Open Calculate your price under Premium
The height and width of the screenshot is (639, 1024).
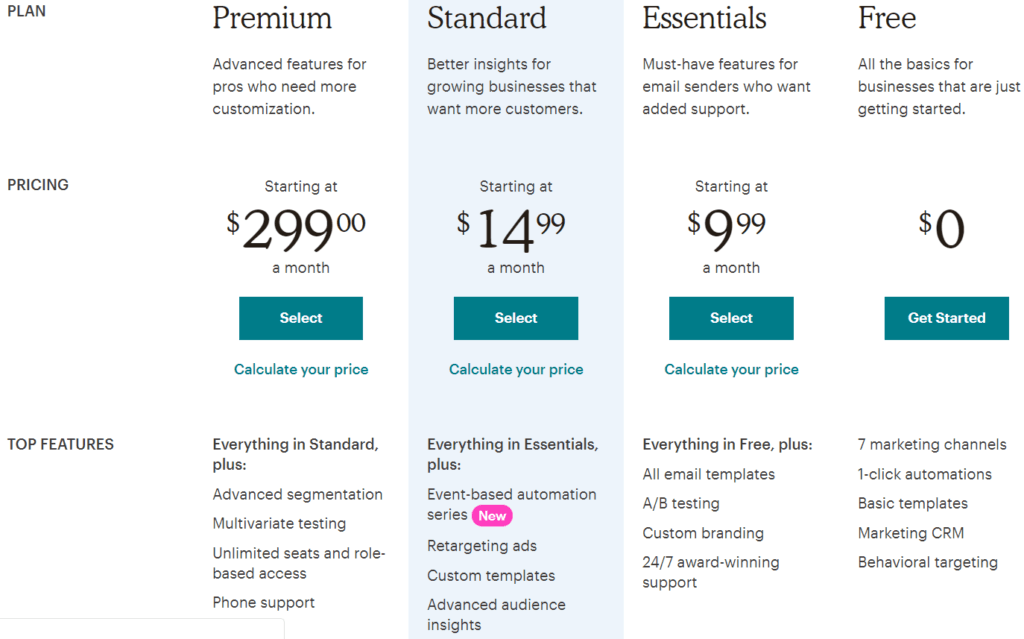[301, 370]
